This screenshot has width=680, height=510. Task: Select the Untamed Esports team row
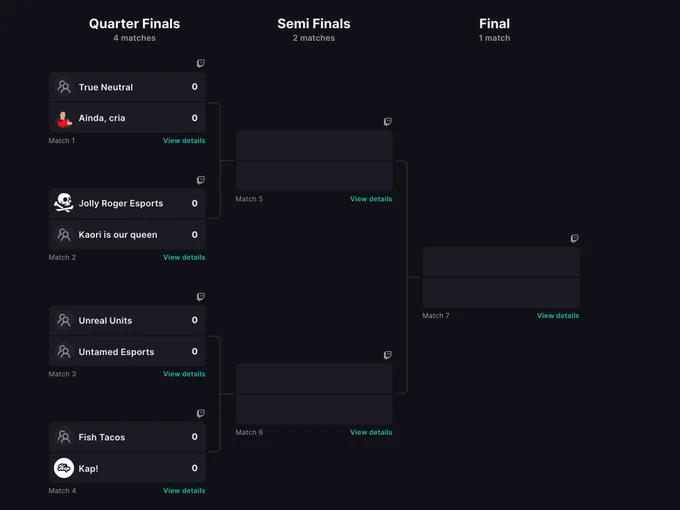point(128,351)
